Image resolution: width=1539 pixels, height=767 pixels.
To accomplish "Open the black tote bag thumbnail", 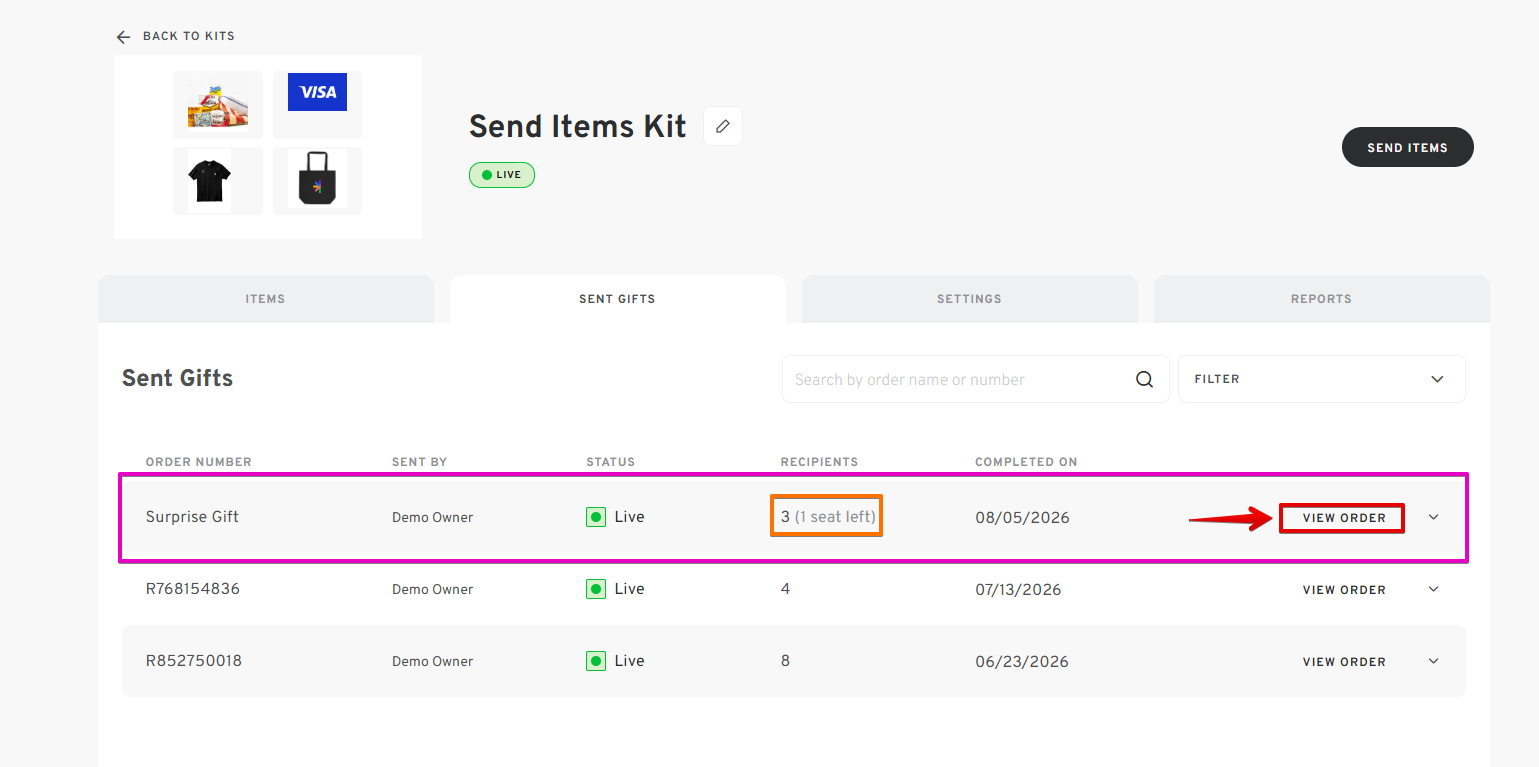I will click(317, 180).
